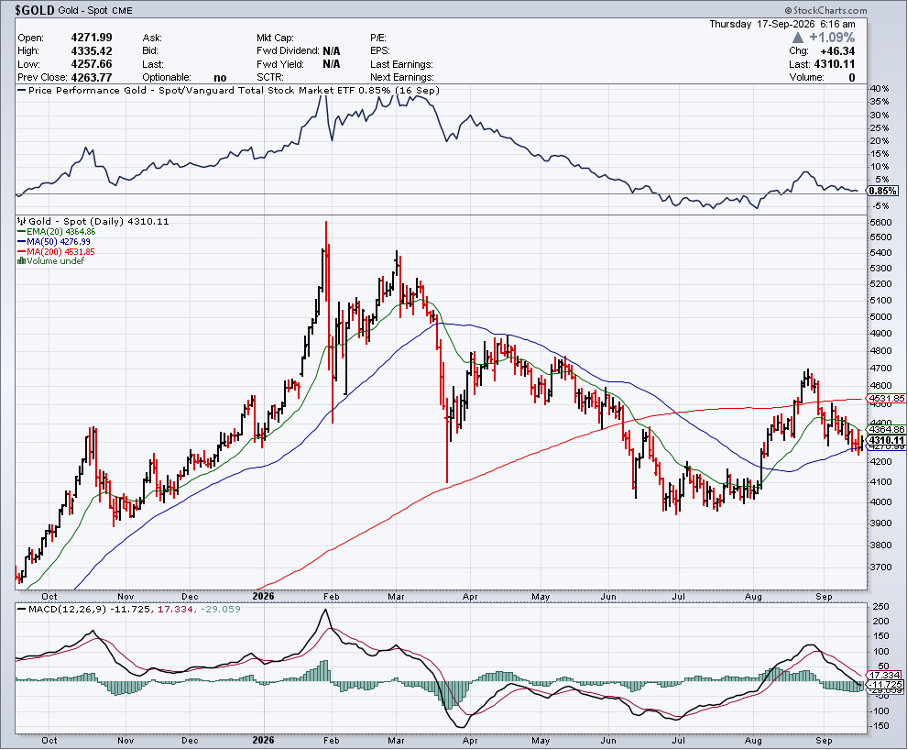Click the Feb label on the MACD time axis

[331, 740]
